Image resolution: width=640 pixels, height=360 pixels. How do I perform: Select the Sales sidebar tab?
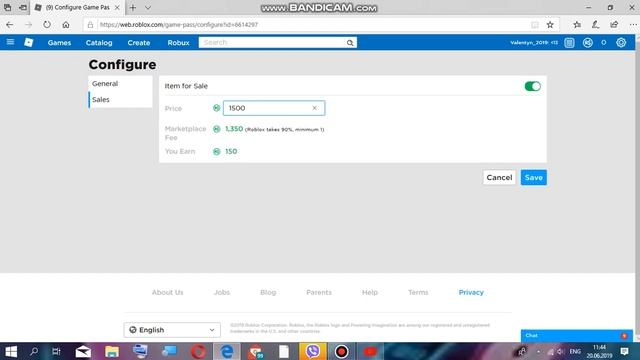tap(120, 100)
